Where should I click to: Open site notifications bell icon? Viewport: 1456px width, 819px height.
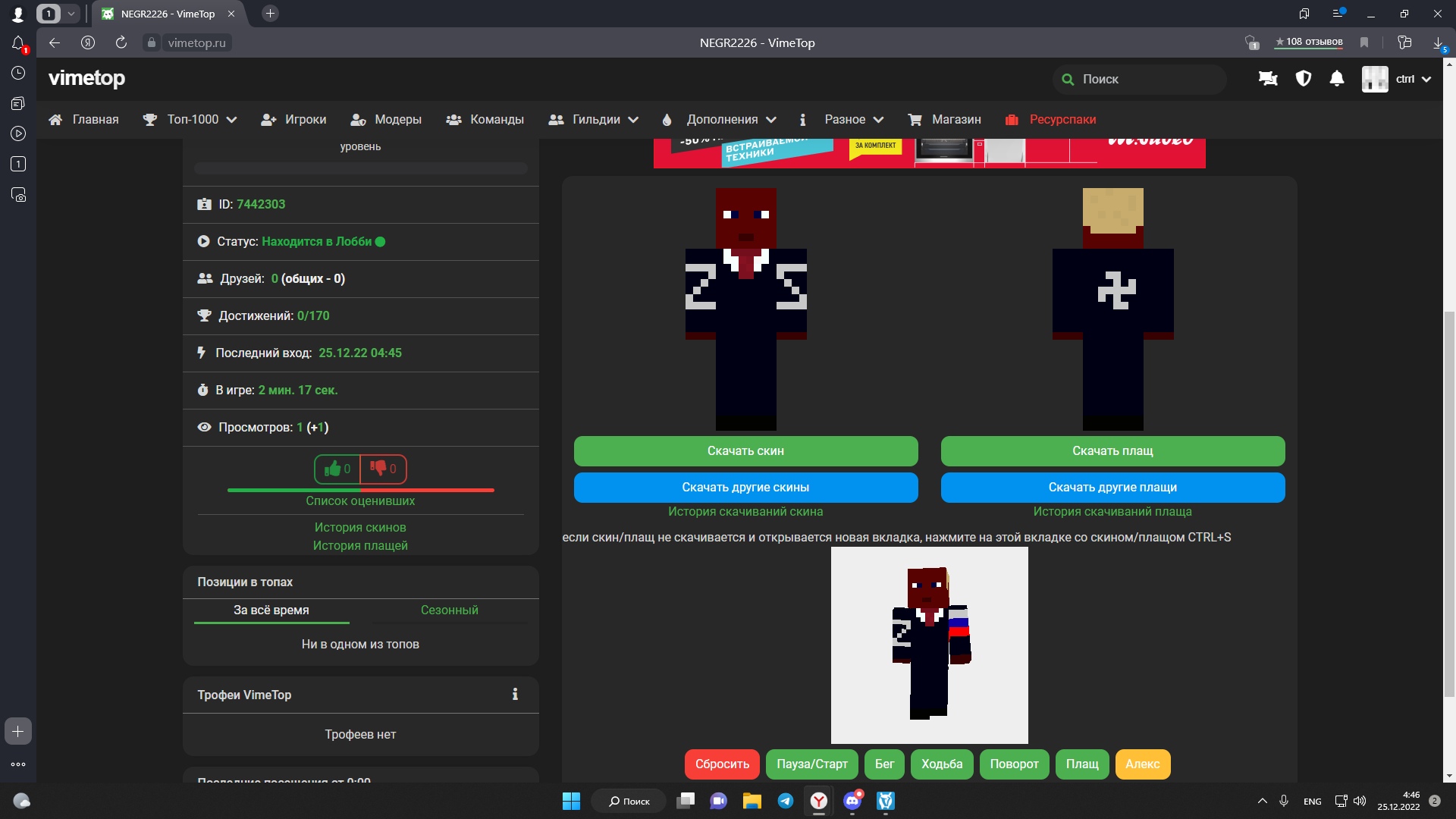pos(1337,79)
